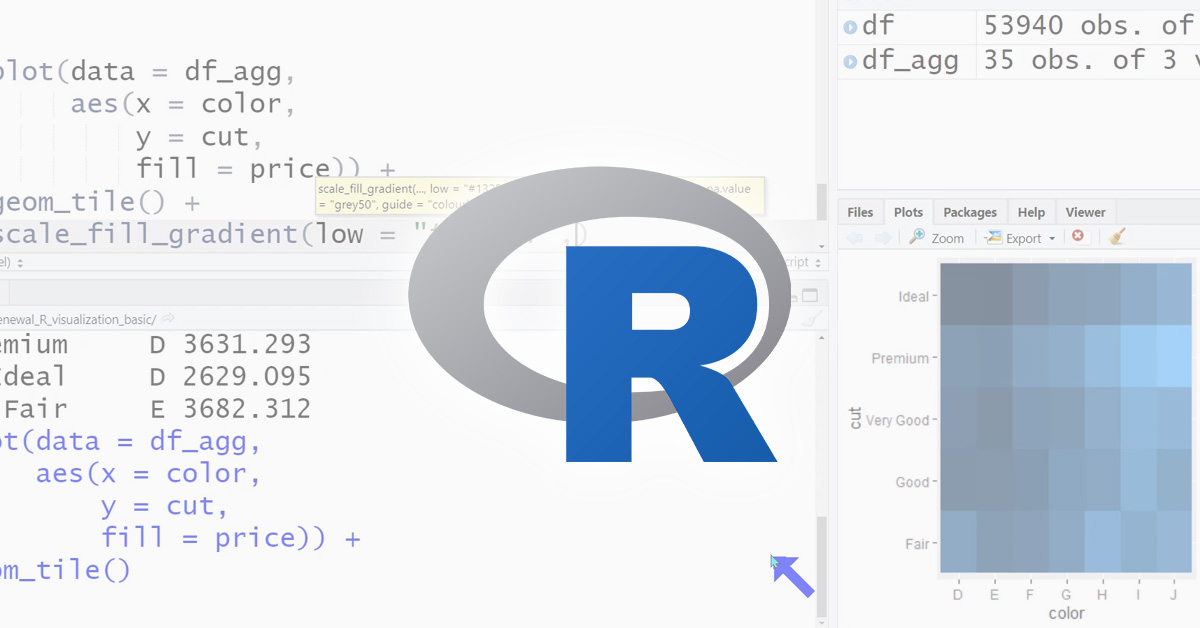This screenshot has width=1200, height=628.
Task: Click the df_agg variable name in Environment
Action: tap(910, 61)
